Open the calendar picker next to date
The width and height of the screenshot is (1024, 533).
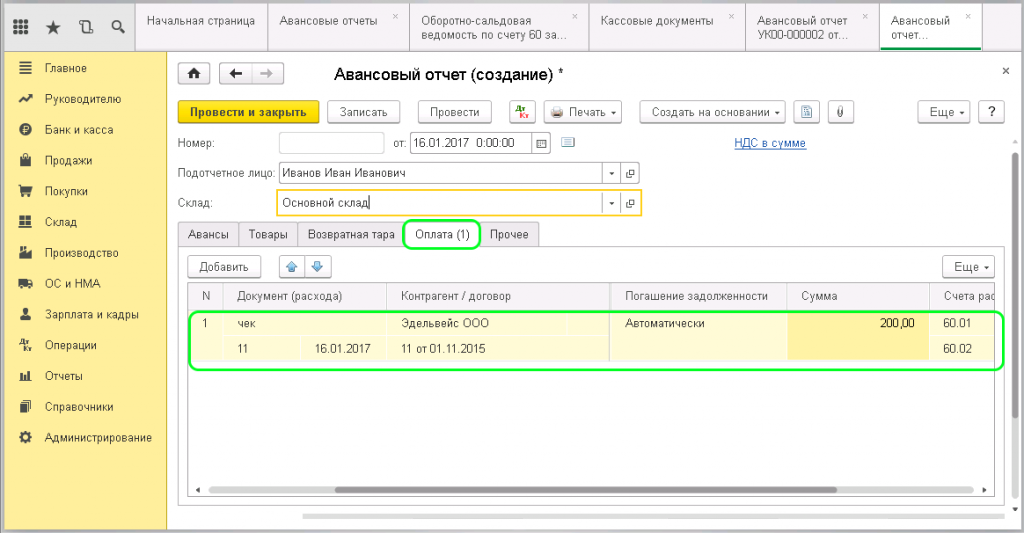pos(542,143)
